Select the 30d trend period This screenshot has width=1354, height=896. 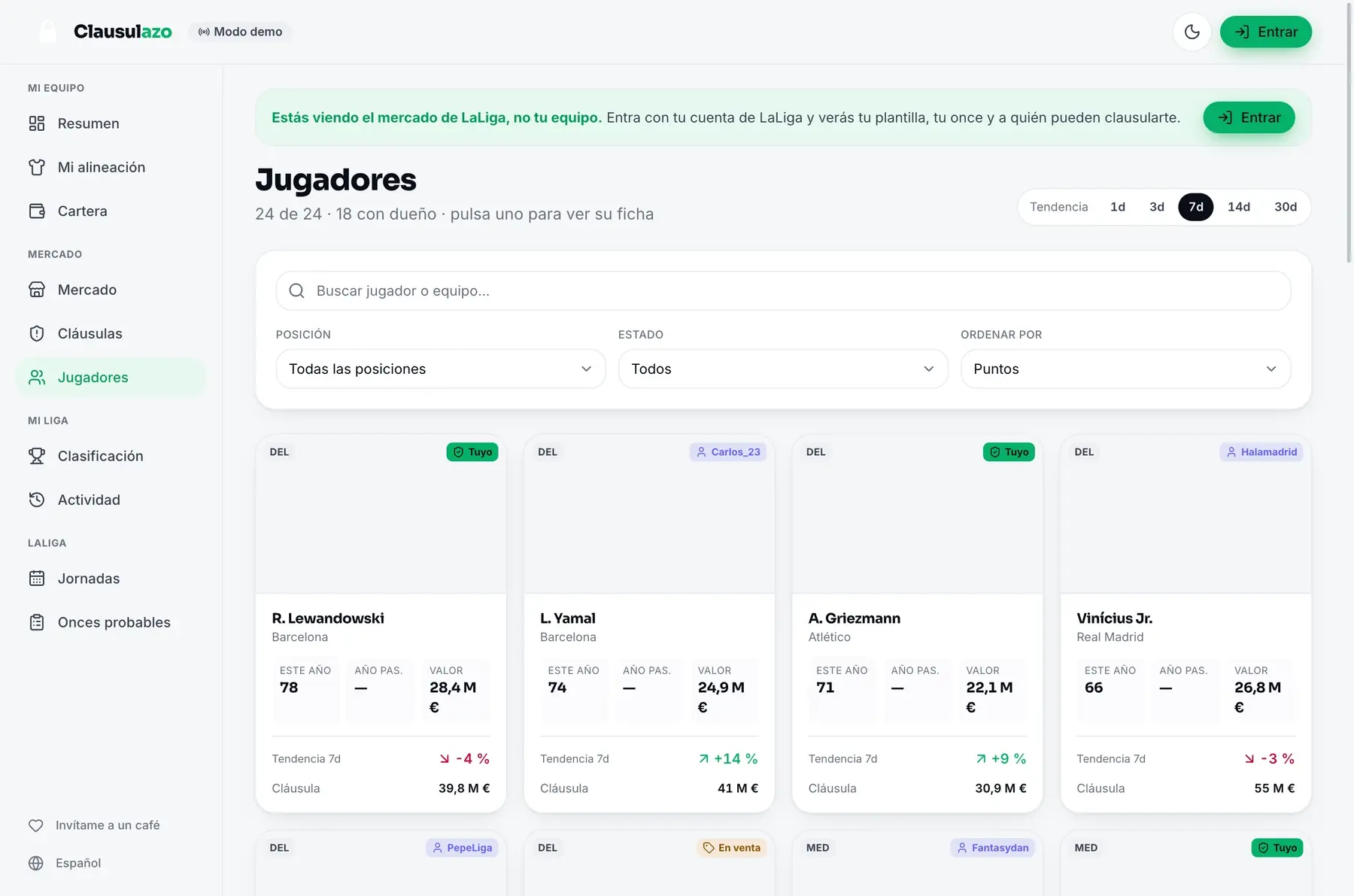(x=1286, y=207)
